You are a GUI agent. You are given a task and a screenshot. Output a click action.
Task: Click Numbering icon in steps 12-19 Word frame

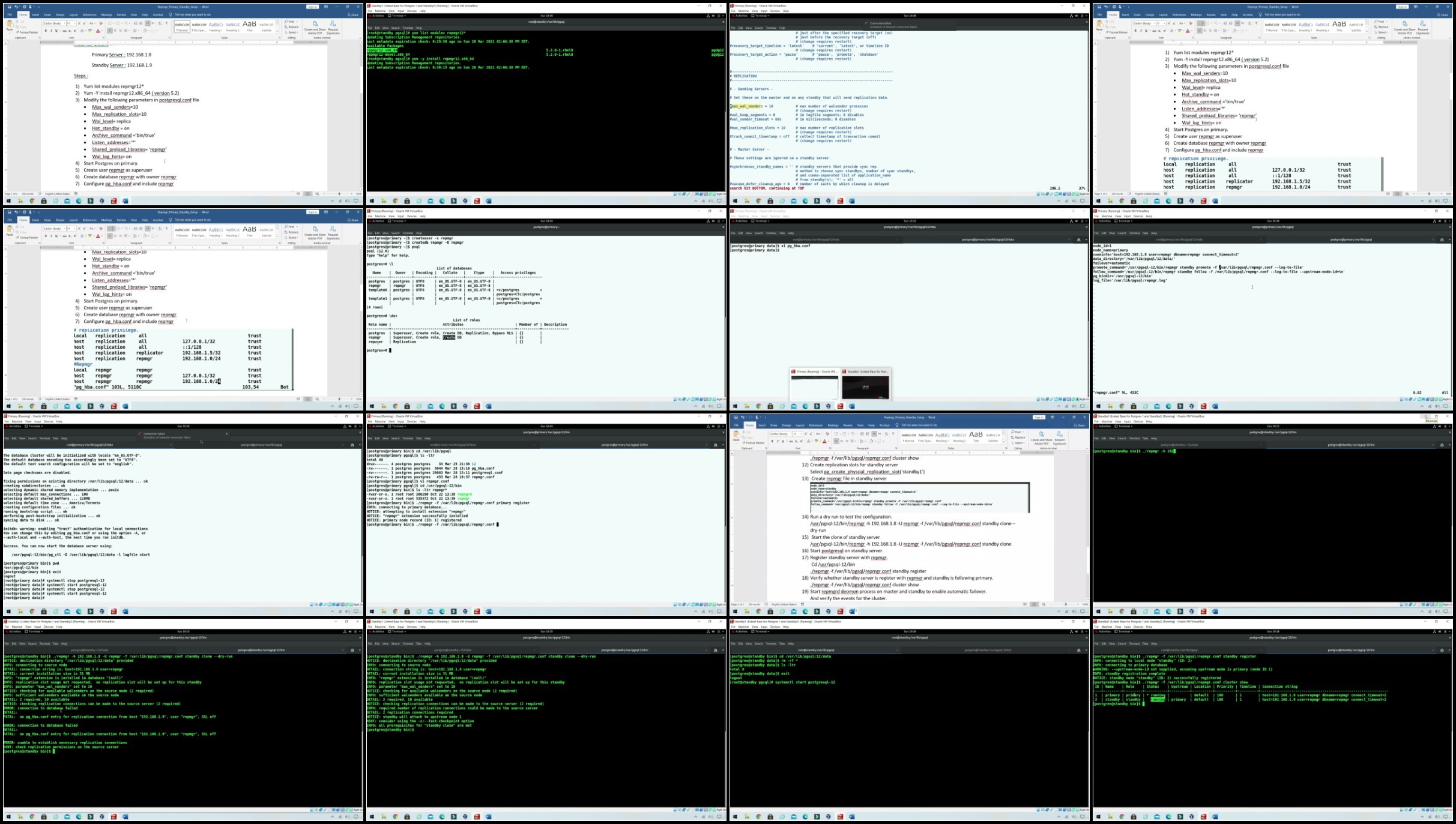click(x=844, y=434)
